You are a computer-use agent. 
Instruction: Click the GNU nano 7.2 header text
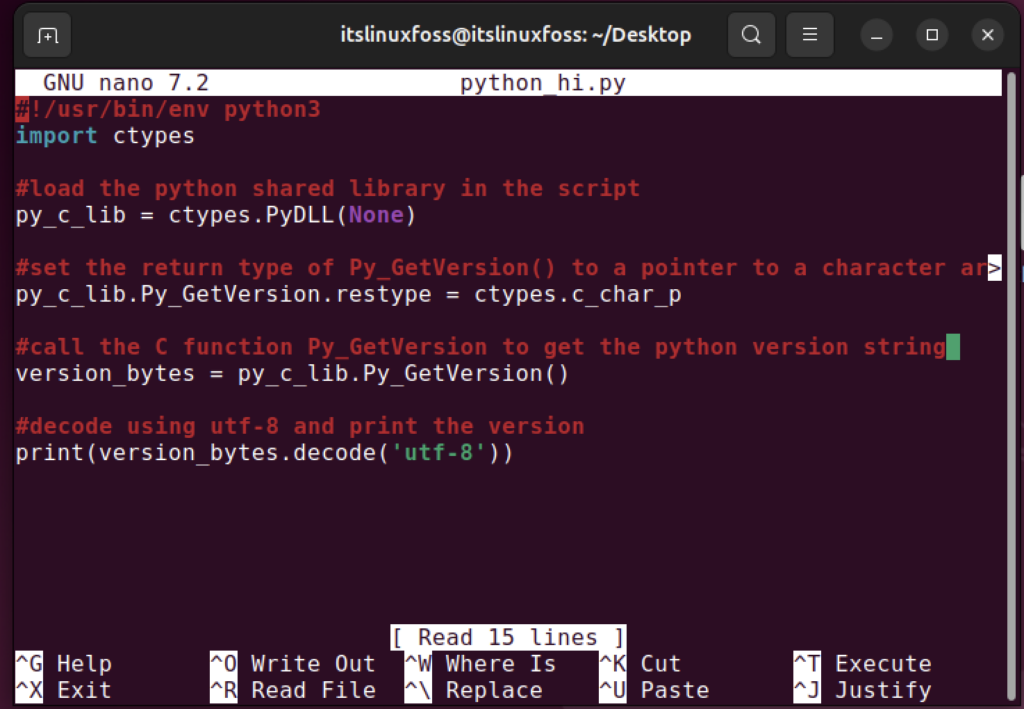pyautogui.click(x=126, y=83)
